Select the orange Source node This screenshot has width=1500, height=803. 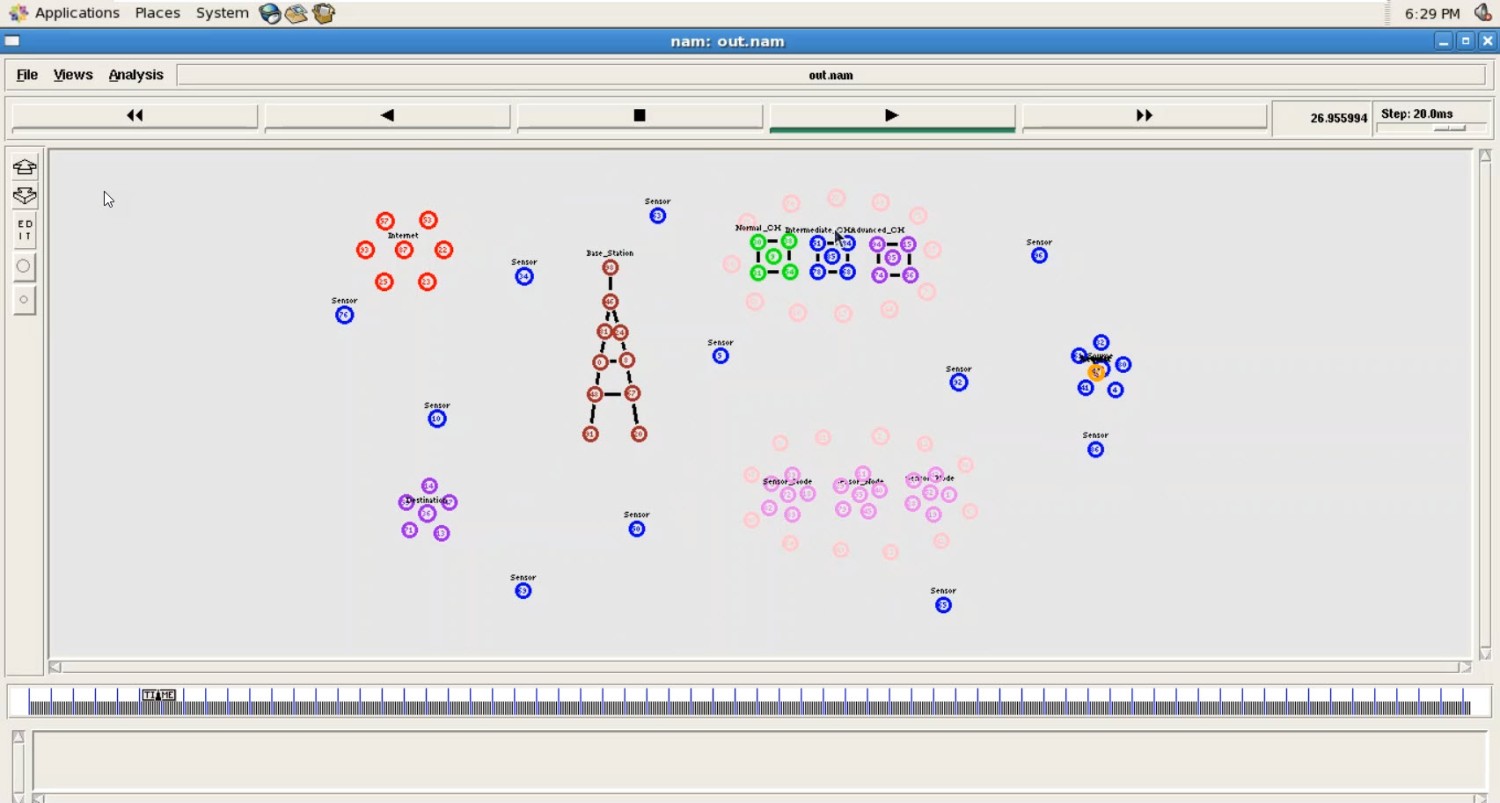pyautogui.click(x=1095, y=371)
